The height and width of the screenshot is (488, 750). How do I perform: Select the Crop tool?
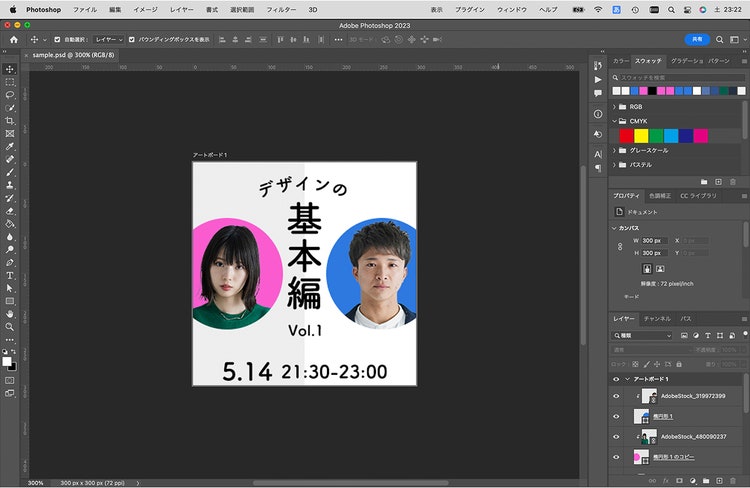pyautogui.click(x=10, y=121)
